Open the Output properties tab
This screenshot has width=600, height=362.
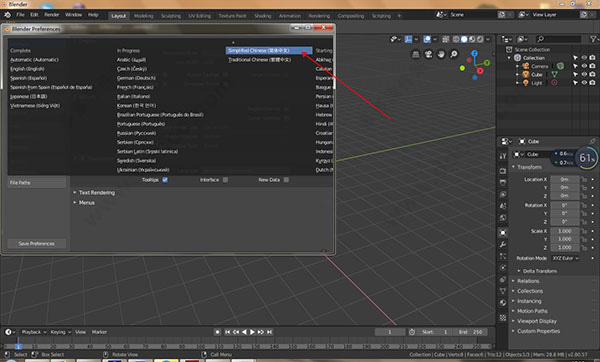tap(503, 183)
